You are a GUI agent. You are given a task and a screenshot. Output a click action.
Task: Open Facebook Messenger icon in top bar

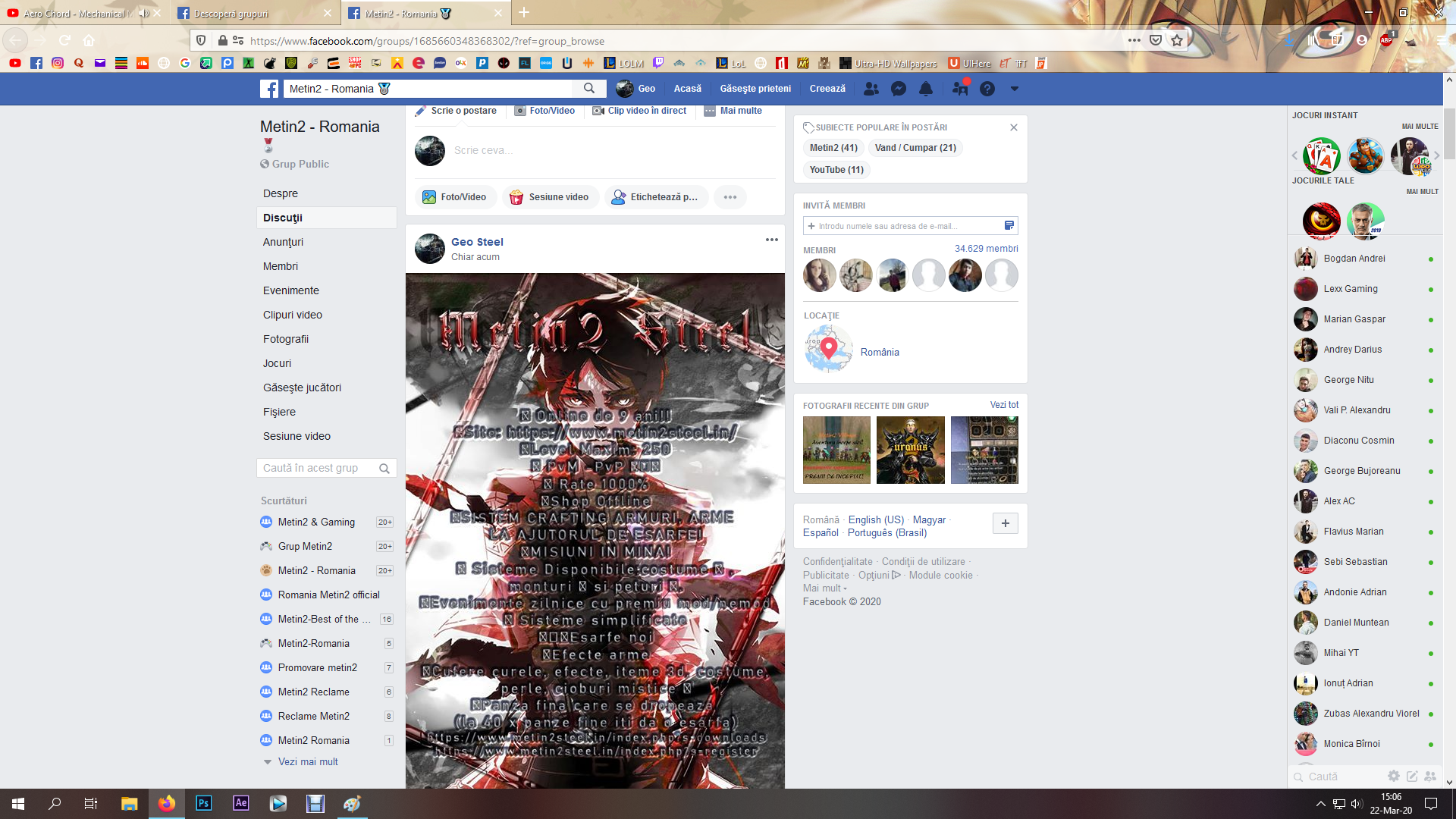click(899, 89)
